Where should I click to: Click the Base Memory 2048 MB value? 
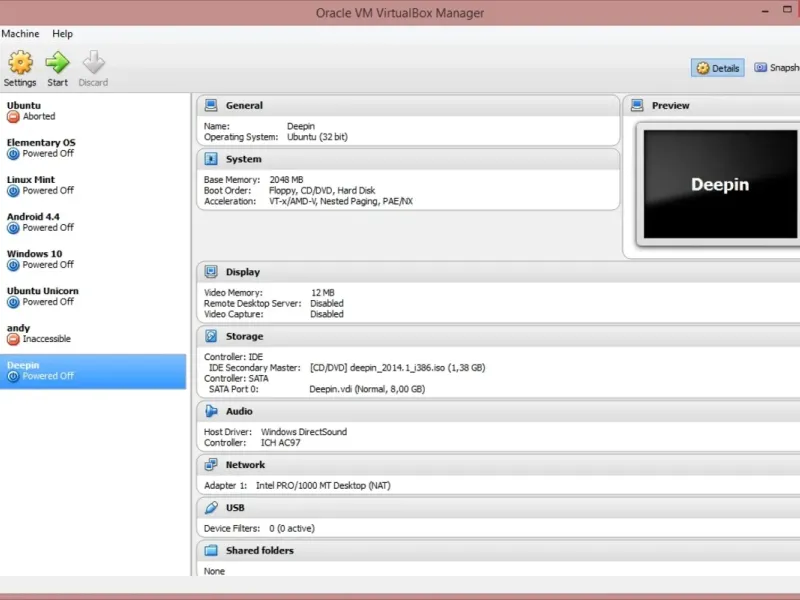(286, 180)
